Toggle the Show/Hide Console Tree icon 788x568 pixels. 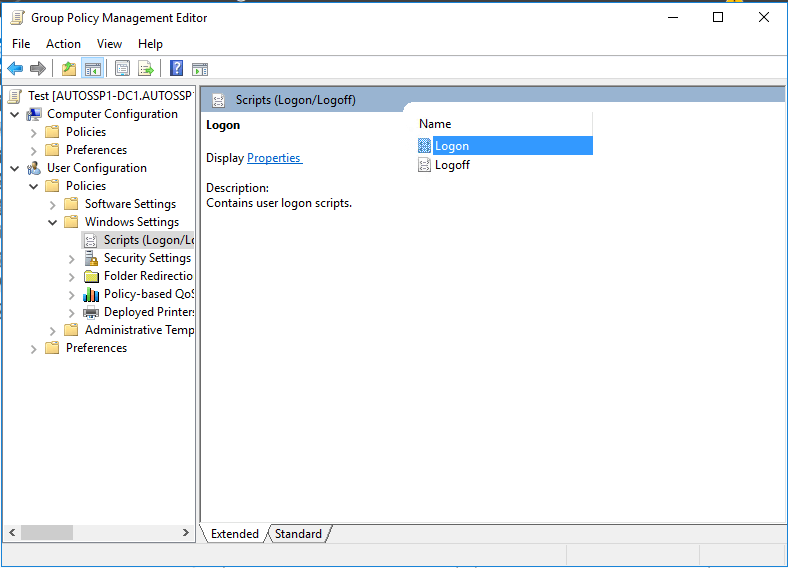(93, 68)
